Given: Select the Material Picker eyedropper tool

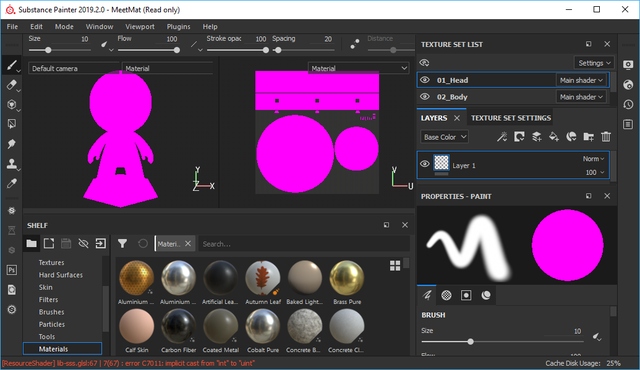Looking at the screenshot, I should coord(11,184).
